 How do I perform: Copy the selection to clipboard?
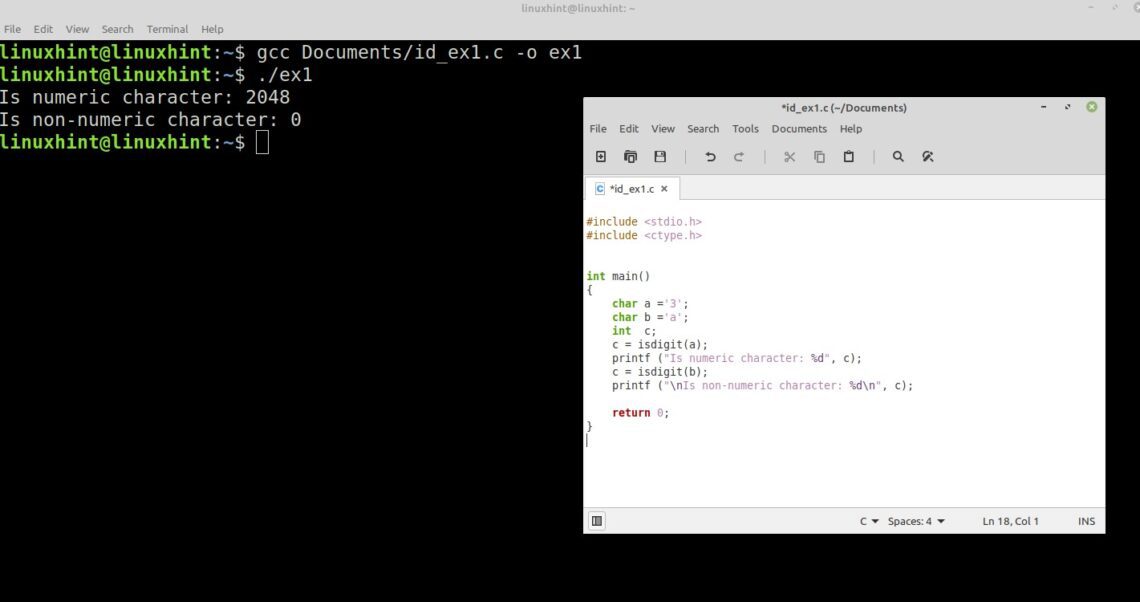pyautogui.click(x=819, y=156)
